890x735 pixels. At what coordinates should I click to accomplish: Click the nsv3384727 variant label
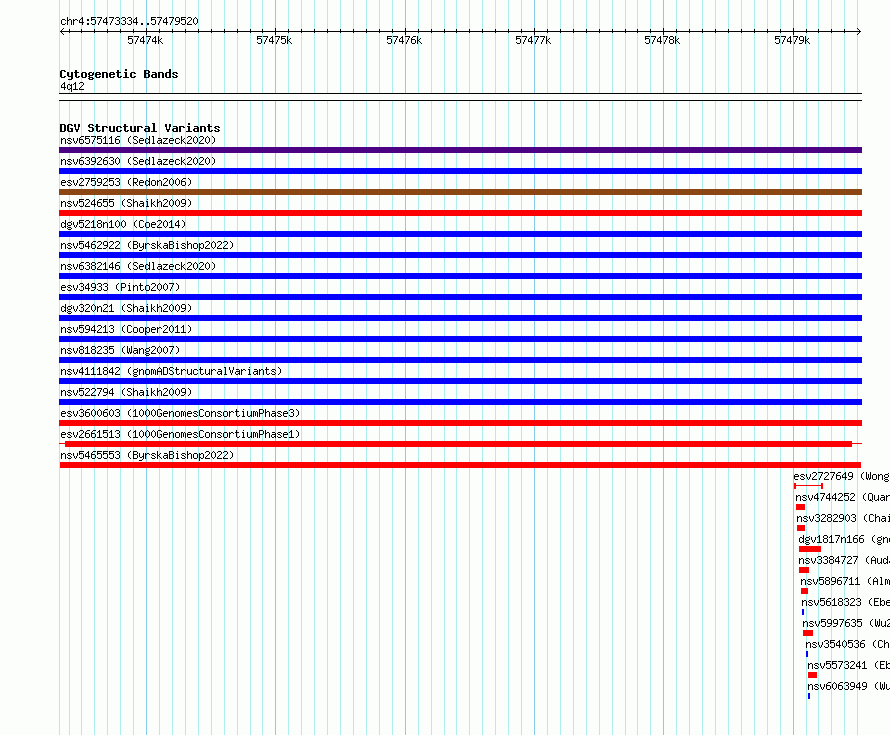(x=844, y=560)
